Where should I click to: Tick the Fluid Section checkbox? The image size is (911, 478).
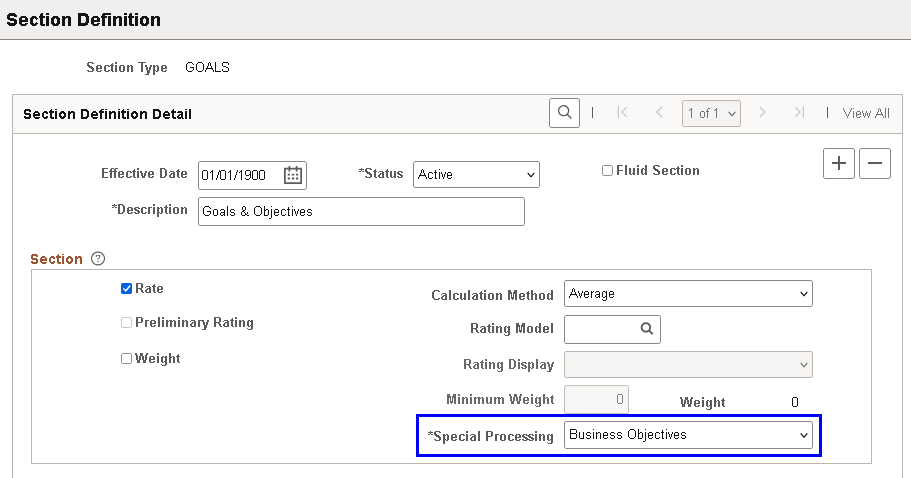607,171
